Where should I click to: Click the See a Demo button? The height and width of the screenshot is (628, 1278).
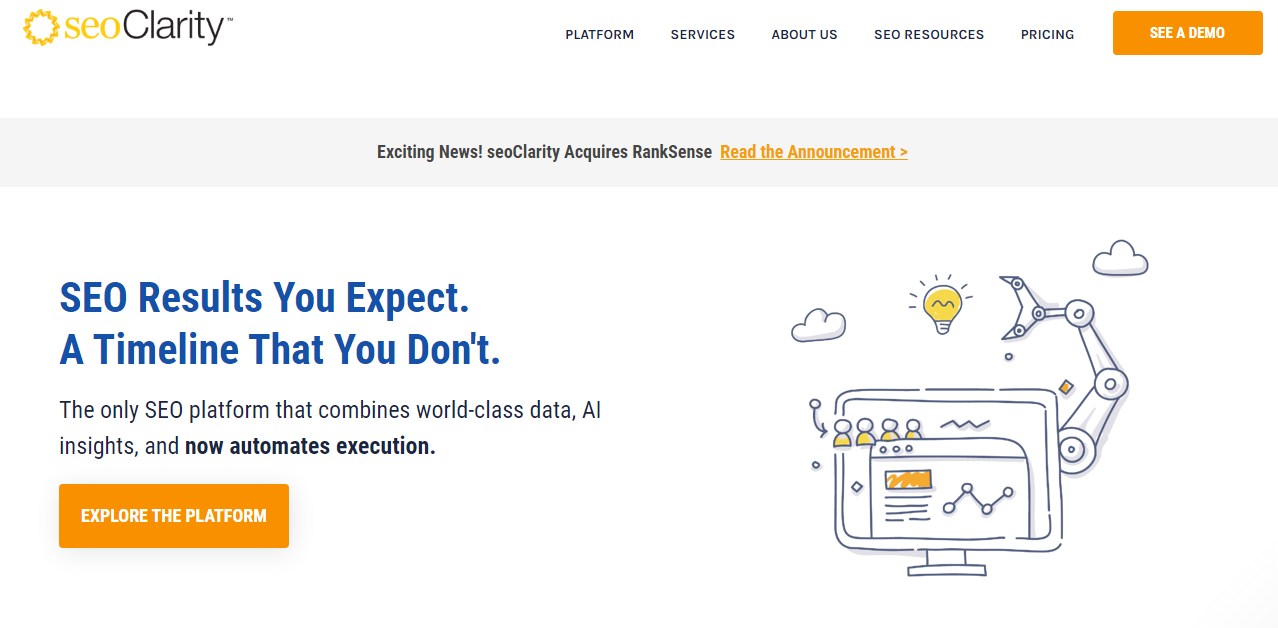pyautogui.click(x=1187, y=33)
